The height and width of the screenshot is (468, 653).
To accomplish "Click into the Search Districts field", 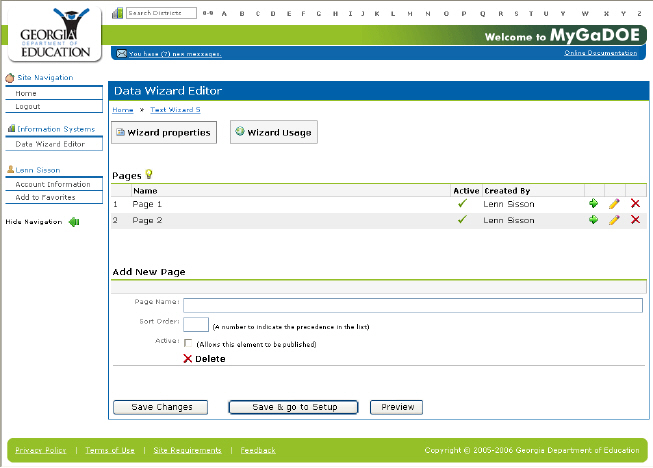I will (162, 13).
